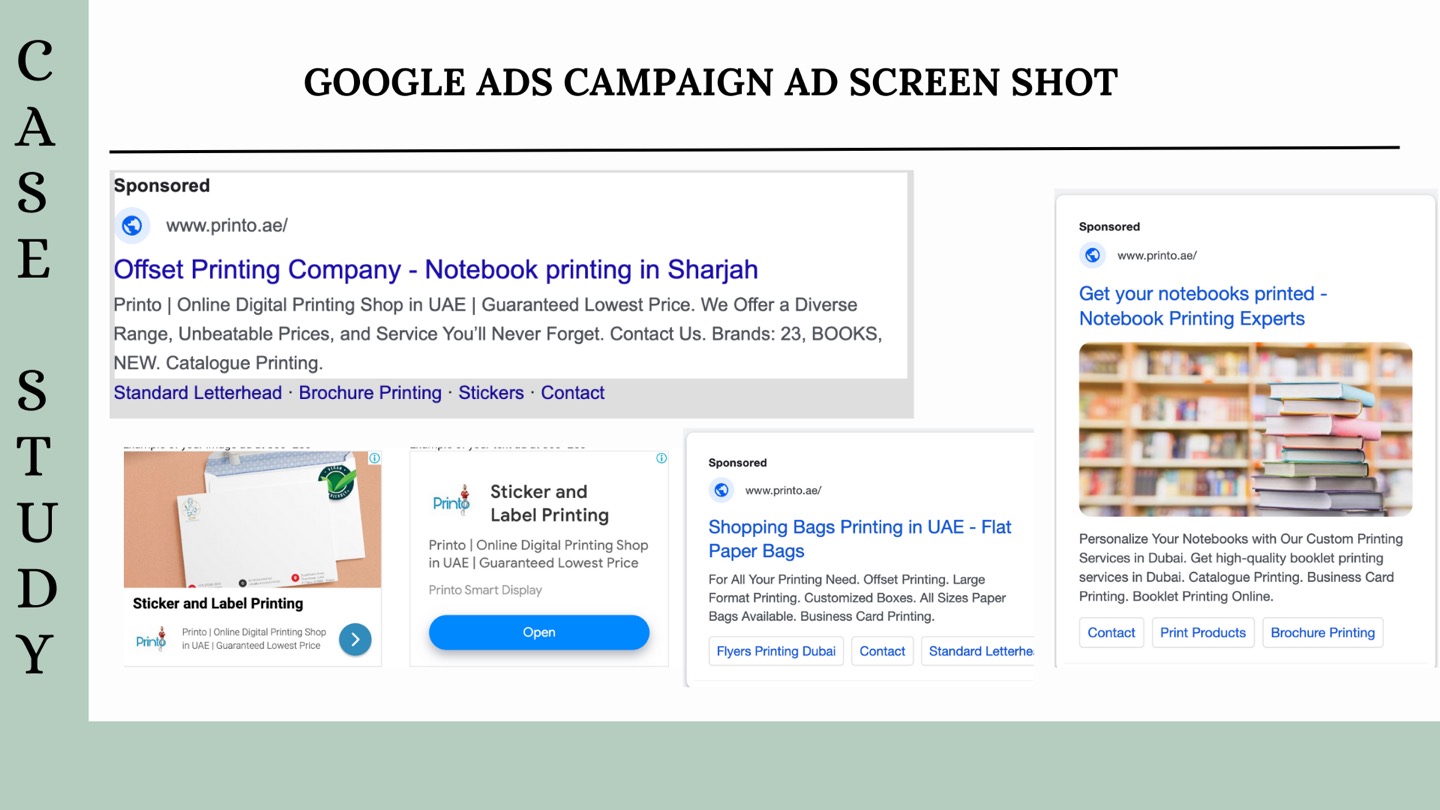The width and height of the screenshot is (1440, 810).
Task: Click the blue arrow button in the envelope image ad
Action: (355, 639)
